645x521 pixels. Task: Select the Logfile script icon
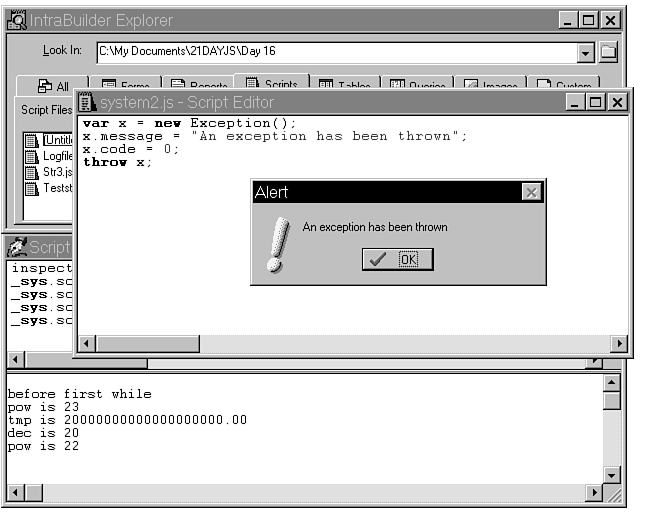pos(31,156)
